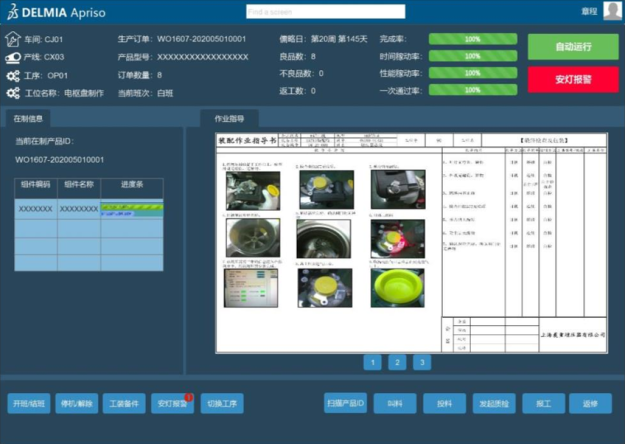Screen dimensions: 625x444
Task: Click the DELMIA Apriso logo icon
Action: pos(13,12)
